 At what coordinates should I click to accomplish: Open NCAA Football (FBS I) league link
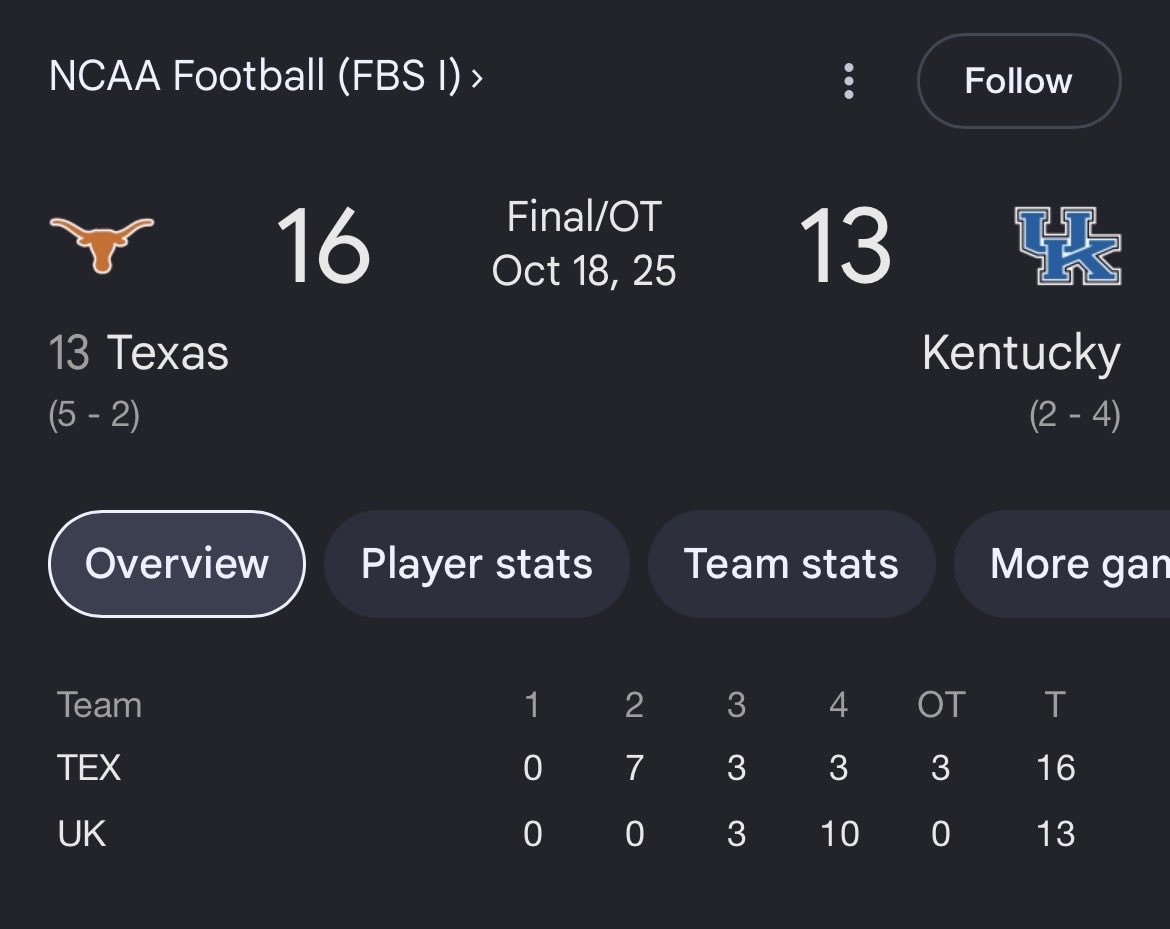click(255, 75)
